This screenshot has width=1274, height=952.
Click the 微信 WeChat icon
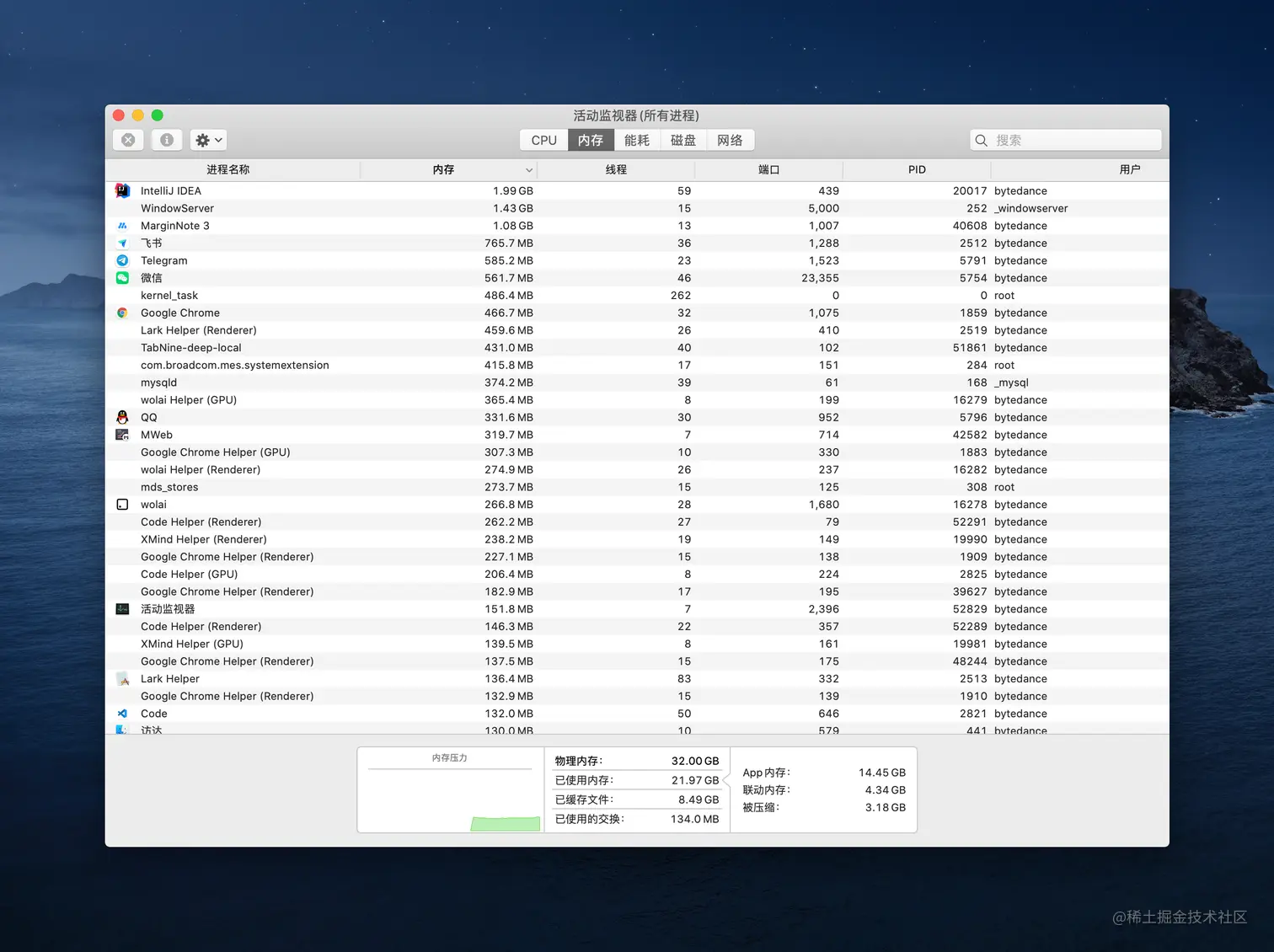(x=122, y=278)
